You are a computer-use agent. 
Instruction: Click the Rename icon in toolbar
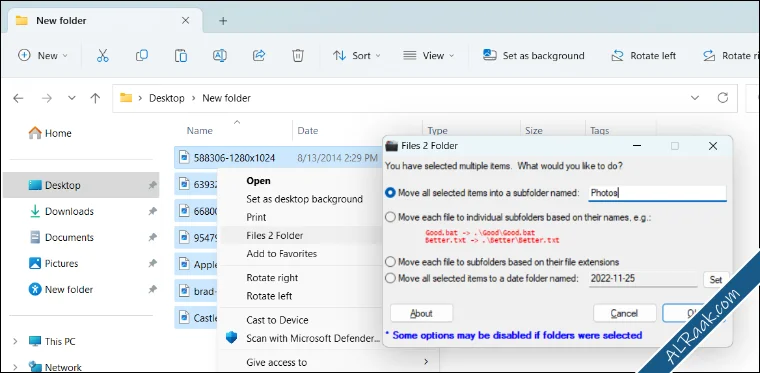(220, 56)
